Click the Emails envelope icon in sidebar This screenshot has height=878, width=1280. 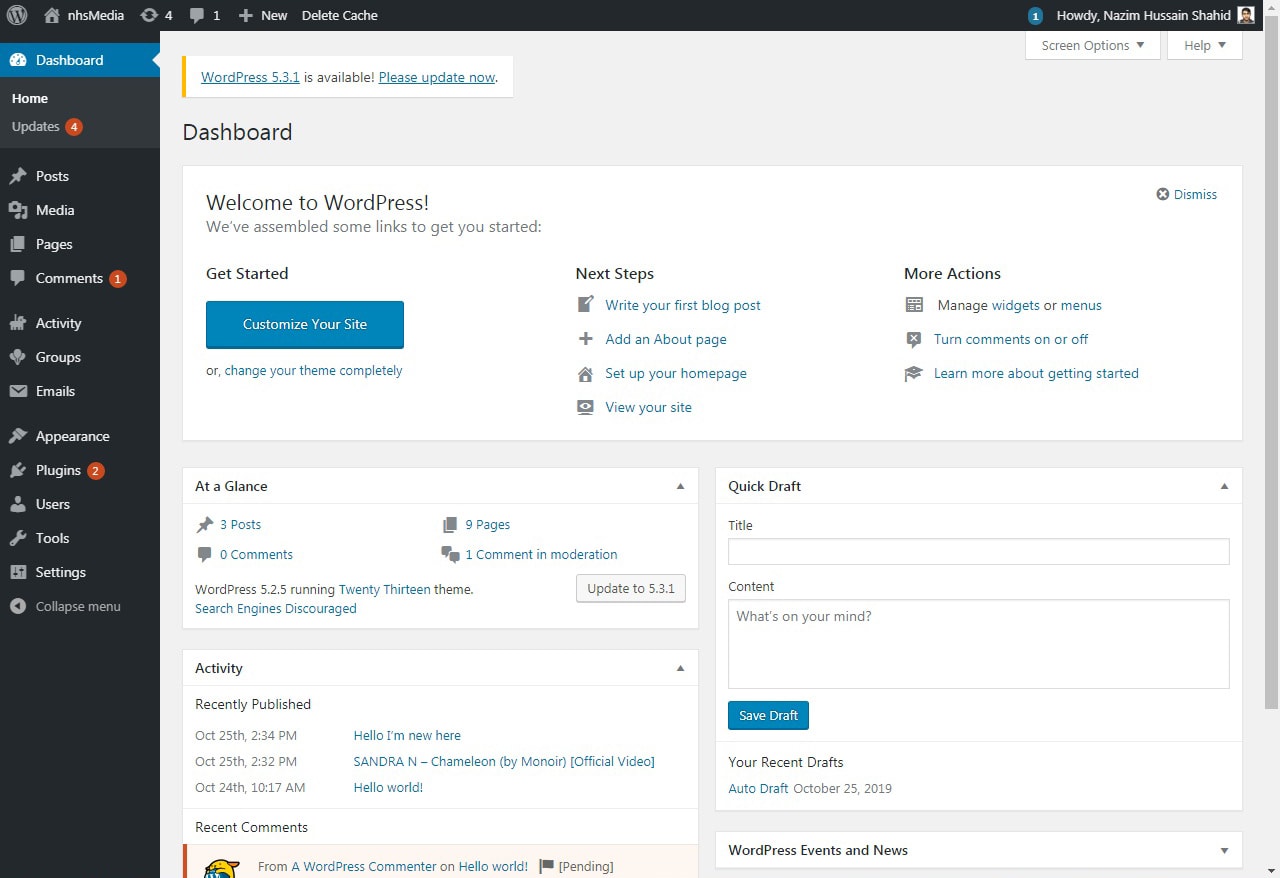pos(18,391)
